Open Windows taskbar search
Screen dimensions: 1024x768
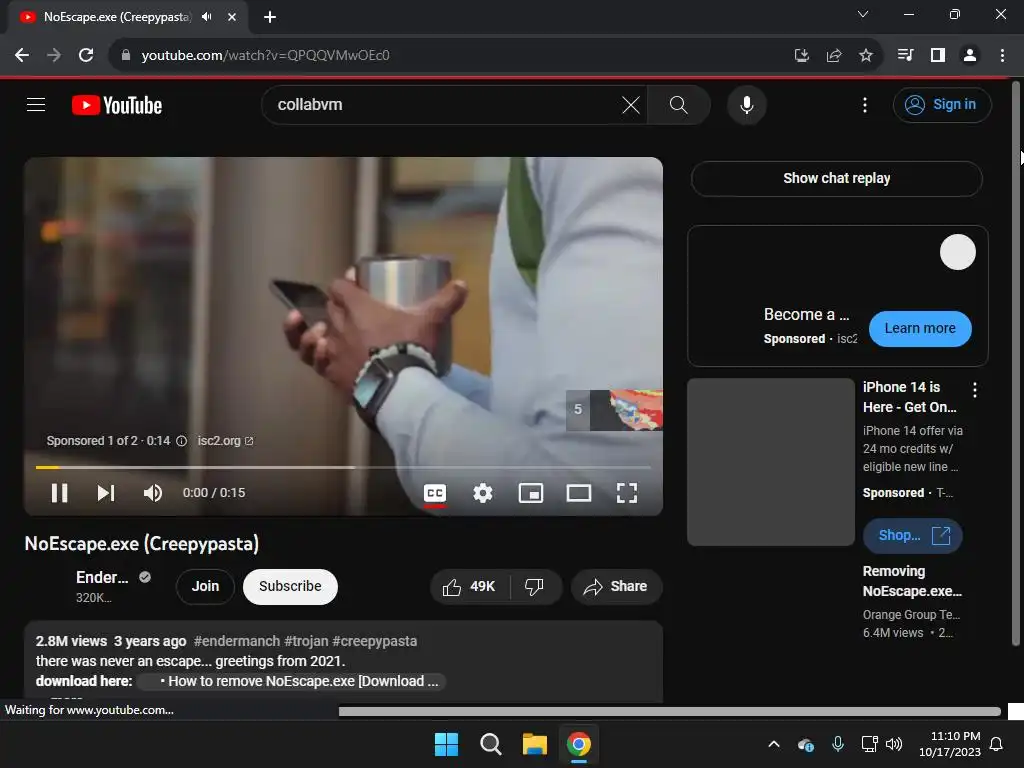(x=490, y=744)
